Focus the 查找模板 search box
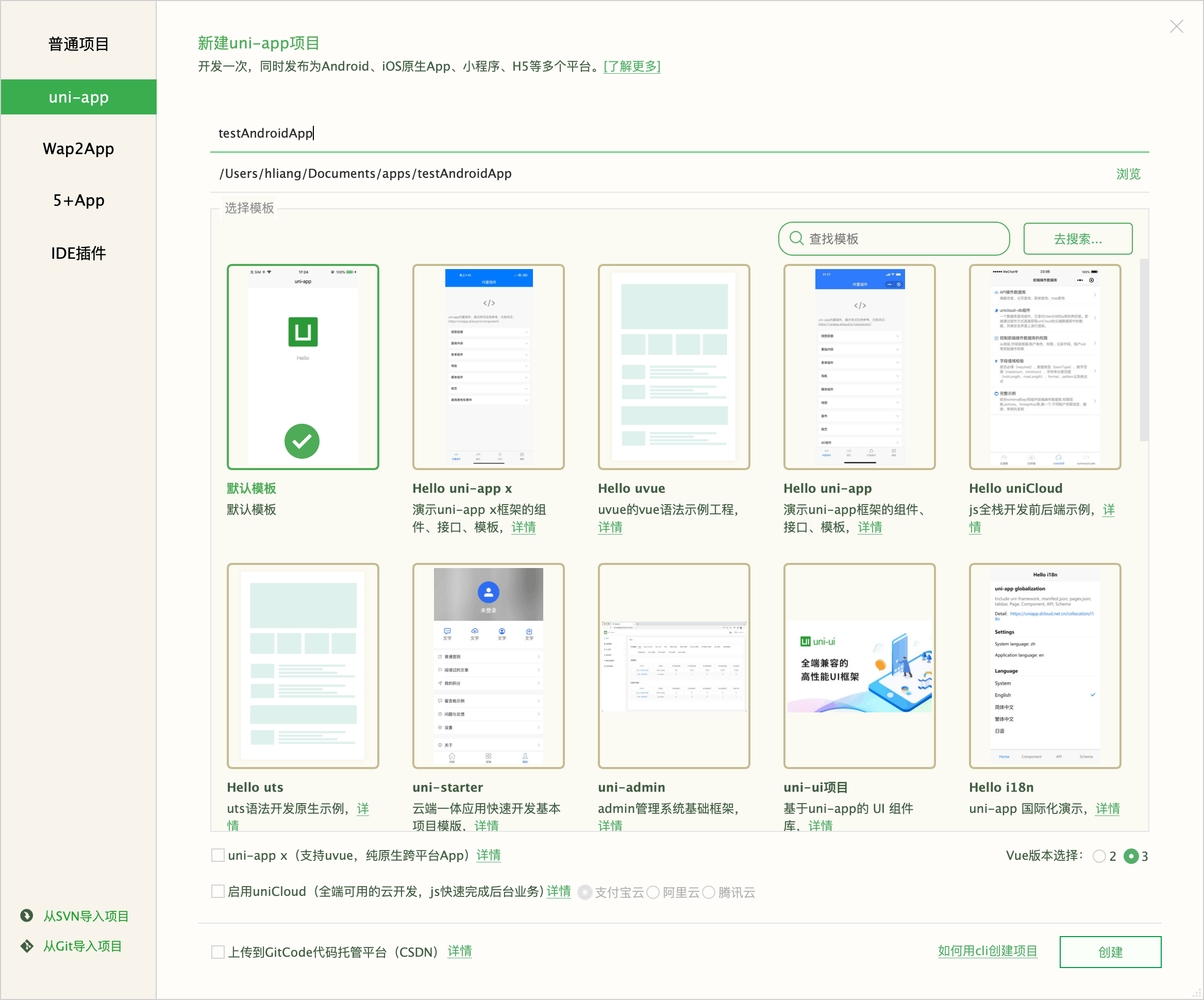The image size is (1204, 1000). [x=894, y=239]
